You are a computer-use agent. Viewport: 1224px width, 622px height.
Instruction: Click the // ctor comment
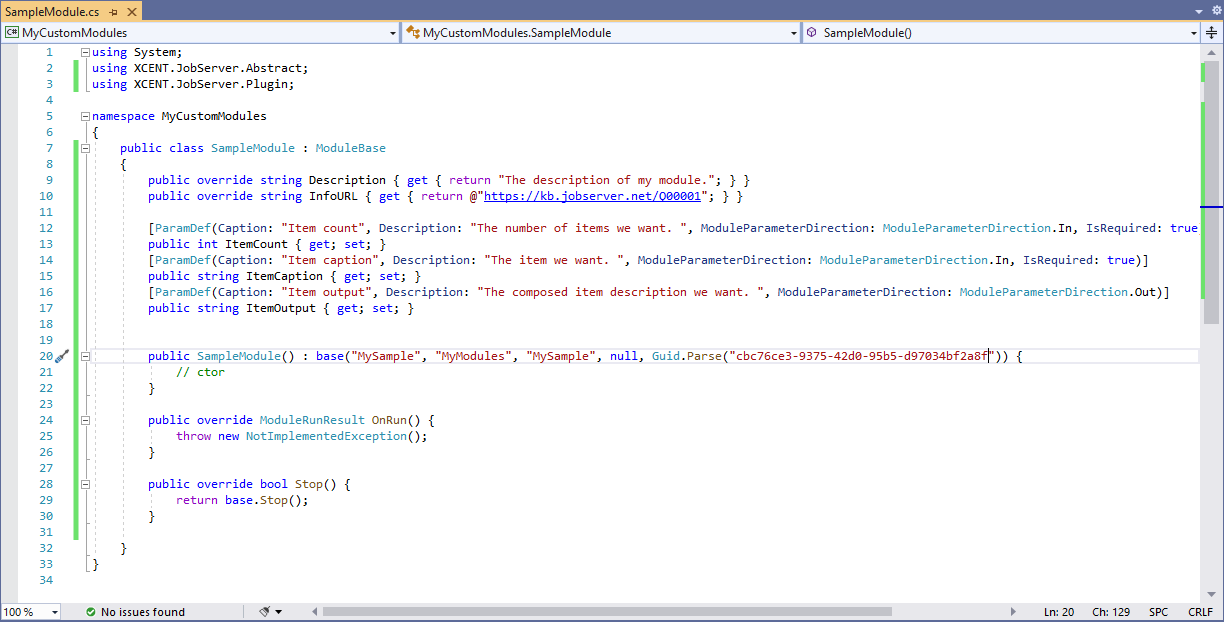(x=200, y=372)
